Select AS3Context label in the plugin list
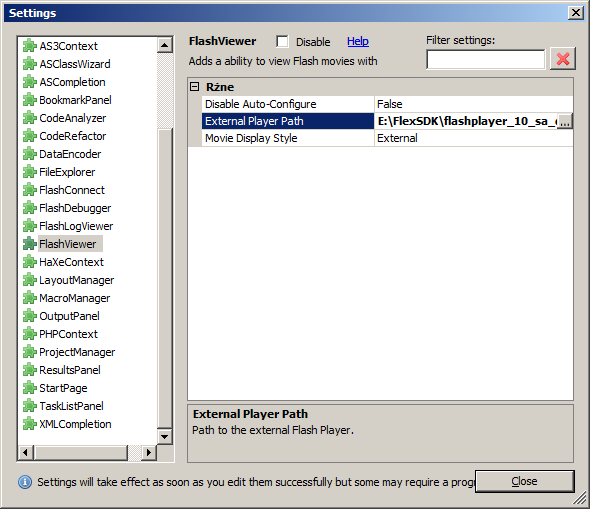 (x=68, y=46)
